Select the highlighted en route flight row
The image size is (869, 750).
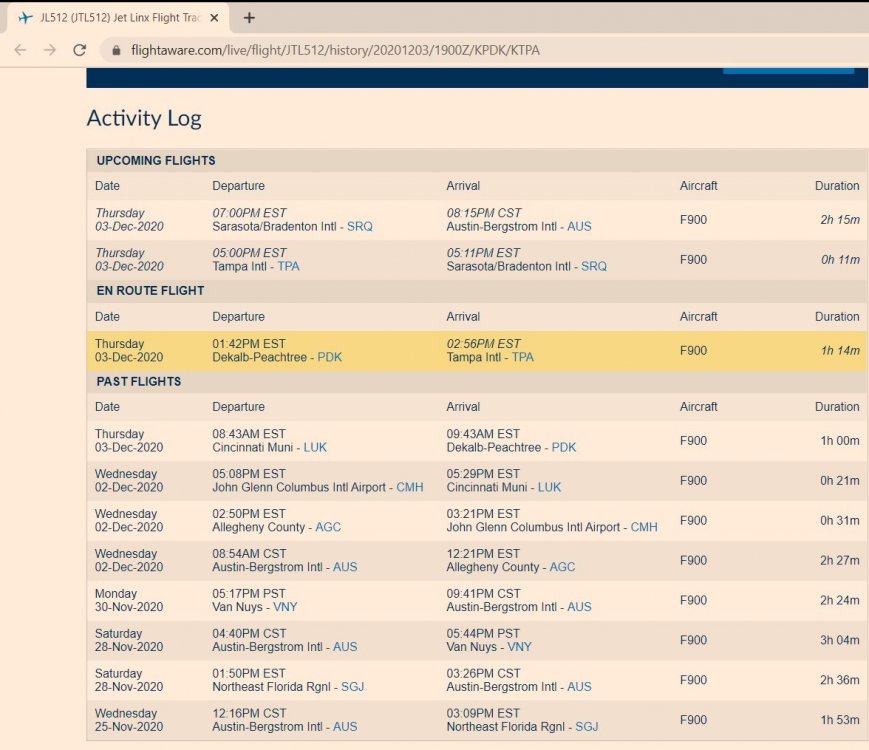click(x=476, y=351)
